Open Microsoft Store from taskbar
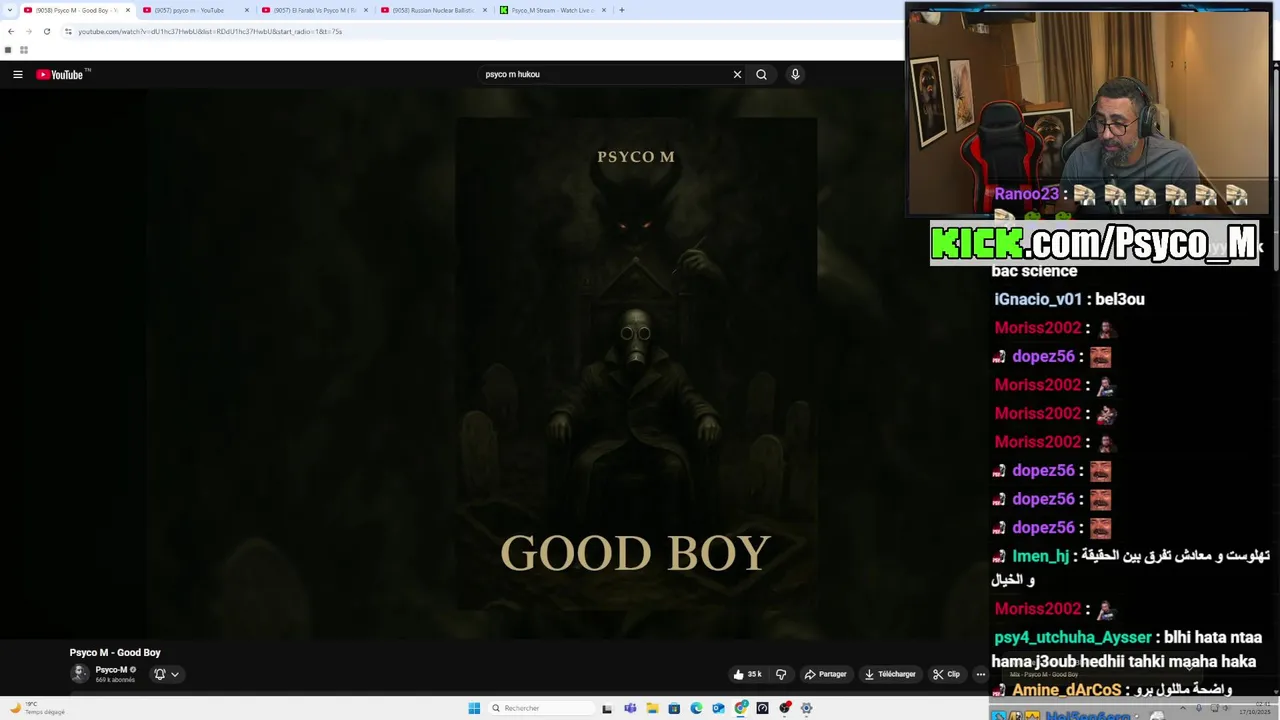 pos(674,708)
